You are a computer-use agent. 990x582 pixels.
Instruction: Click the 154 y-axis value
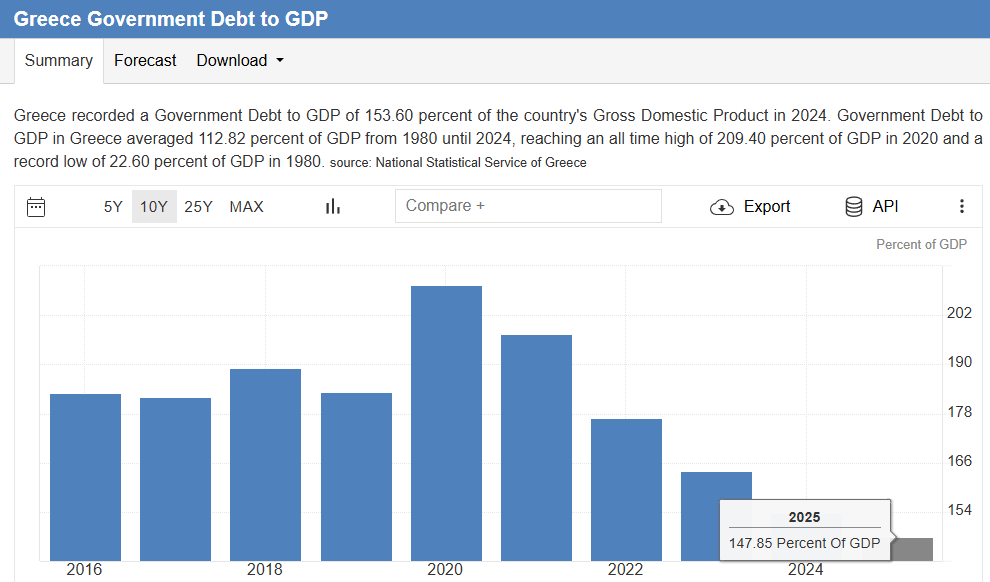coord(959,510)
